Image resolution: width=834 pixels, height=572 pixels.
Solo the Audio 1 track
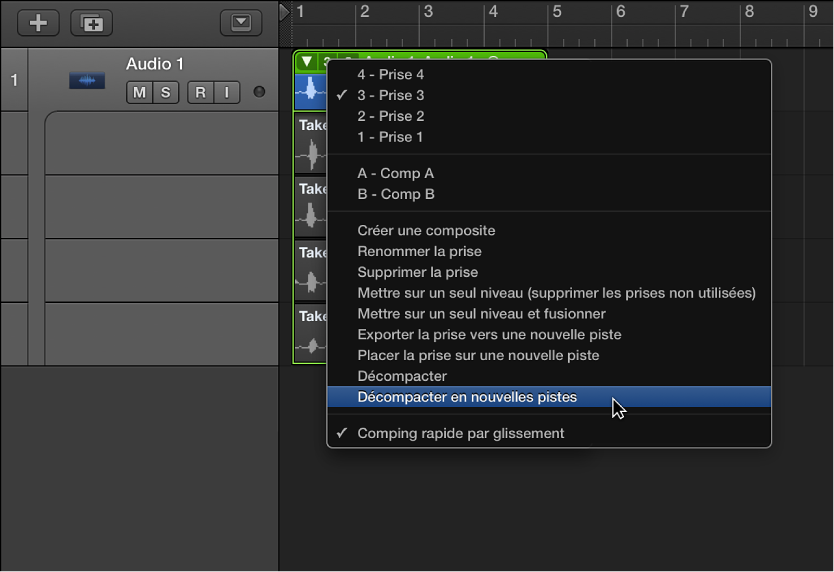pos(165,93)
